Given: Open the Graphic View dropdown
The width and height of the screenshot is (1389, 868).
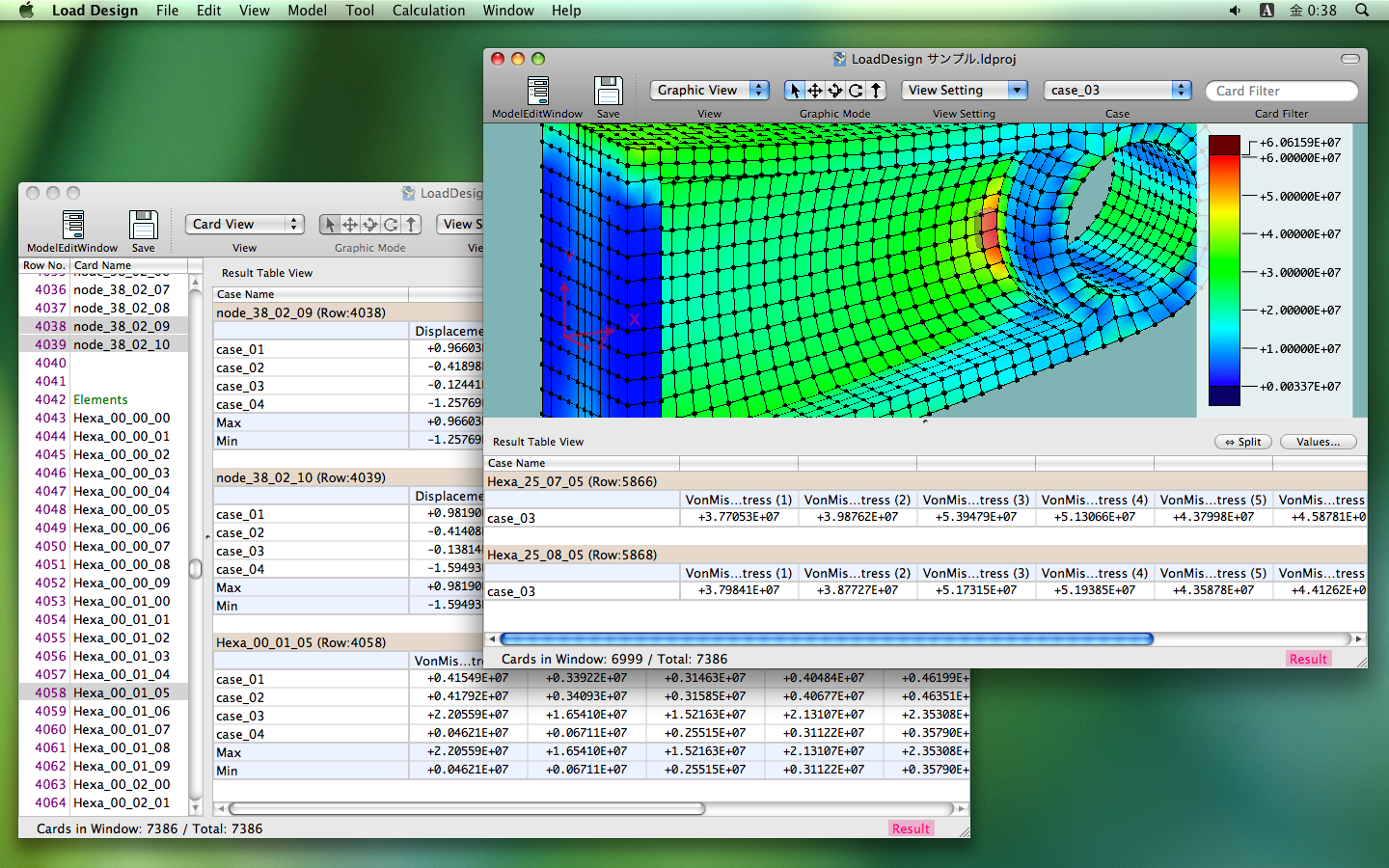Looking at the screenshot, I should [709, 90].
